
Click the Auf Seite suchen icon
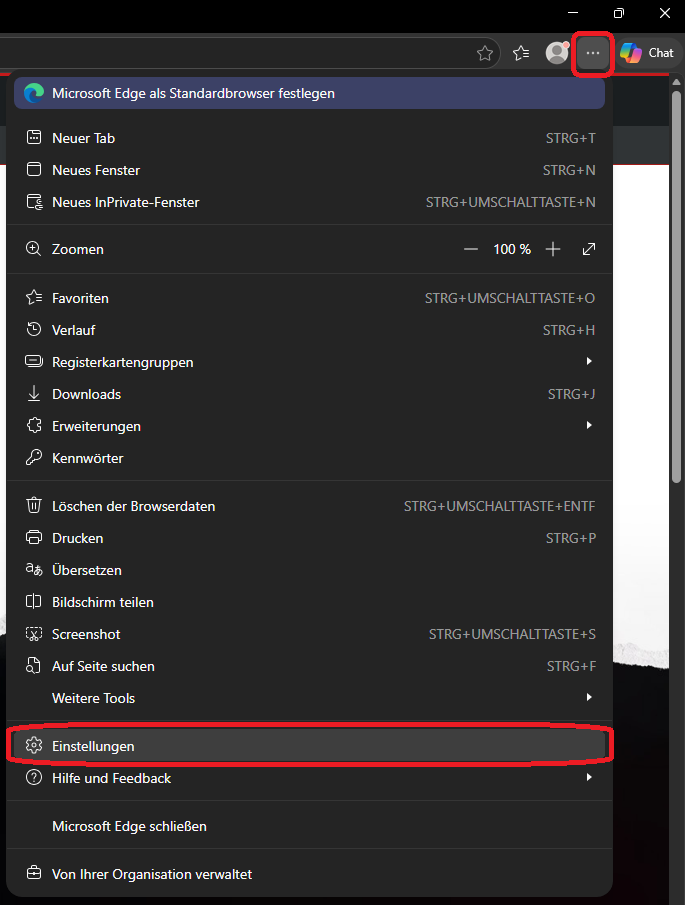[34, 665]
